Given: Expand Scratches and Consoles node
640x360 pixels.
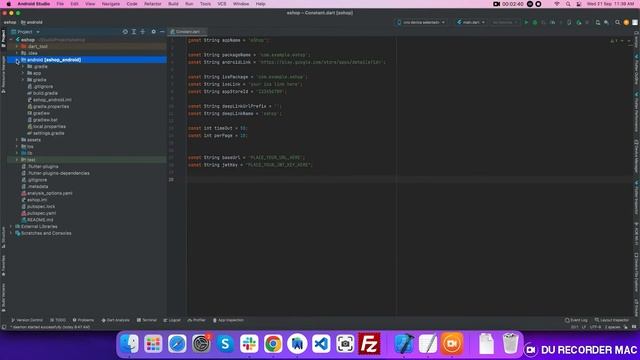Looking at the screenshot, I should click(11, 233).
